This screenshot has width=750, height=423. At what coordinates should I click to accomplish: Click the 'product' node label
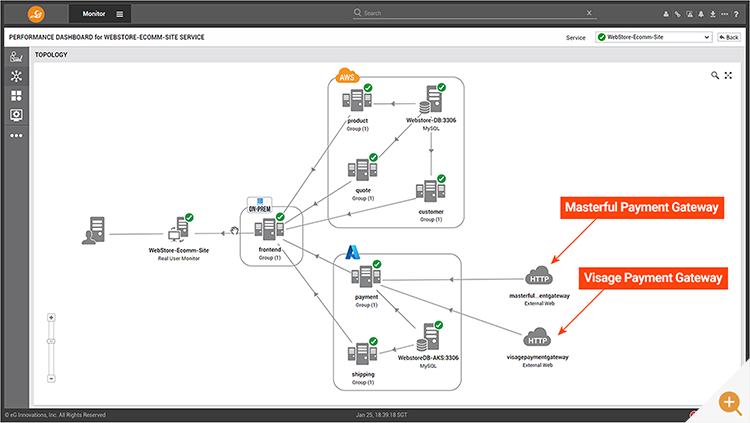coord(358,121)
